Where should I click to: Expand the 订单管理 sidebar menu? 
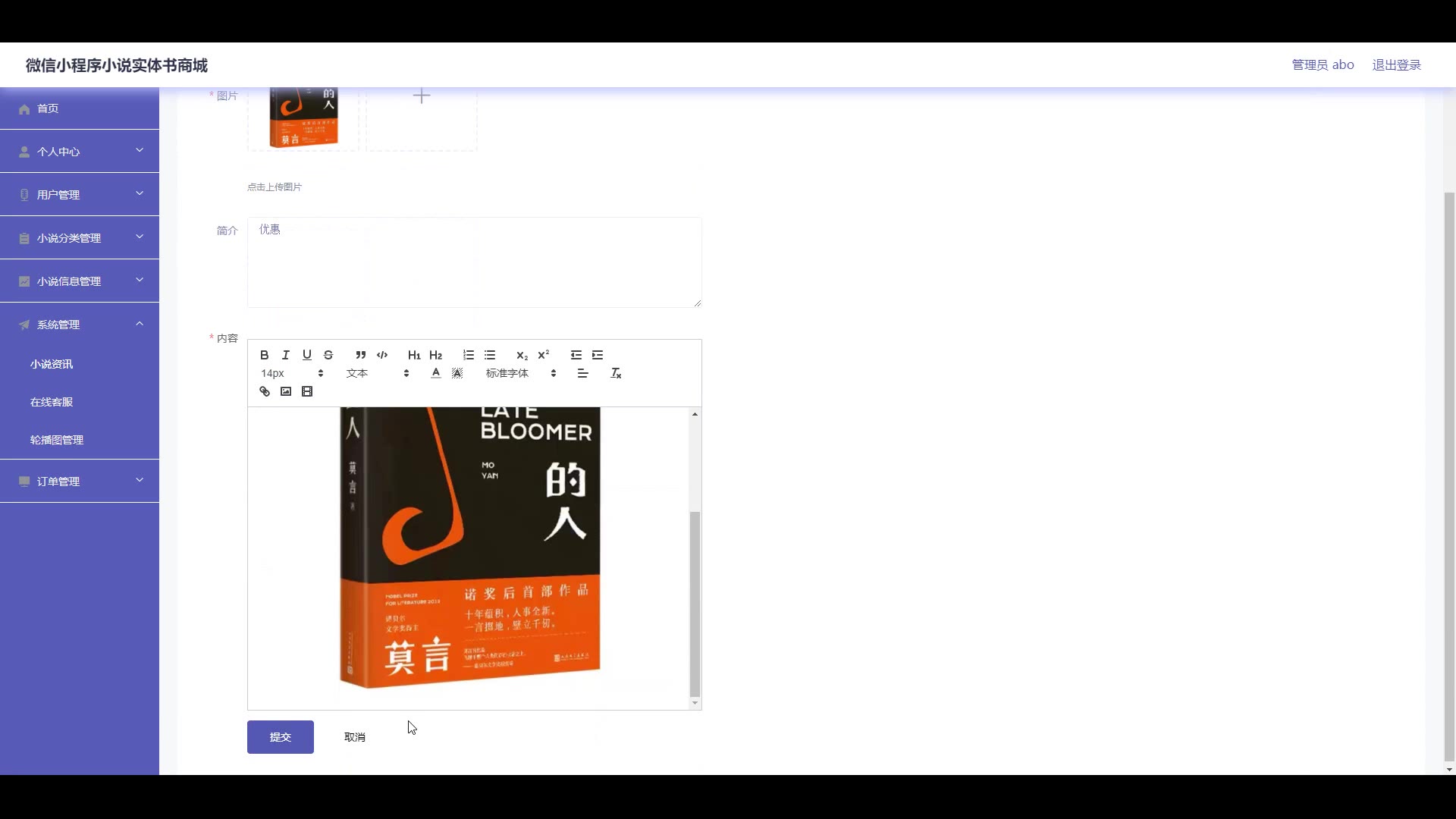pos(80,482)
